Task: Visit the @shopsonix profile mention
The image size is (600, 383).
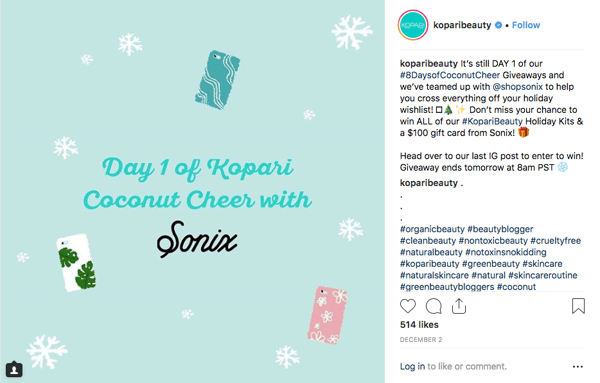Action: coord(517,86)
